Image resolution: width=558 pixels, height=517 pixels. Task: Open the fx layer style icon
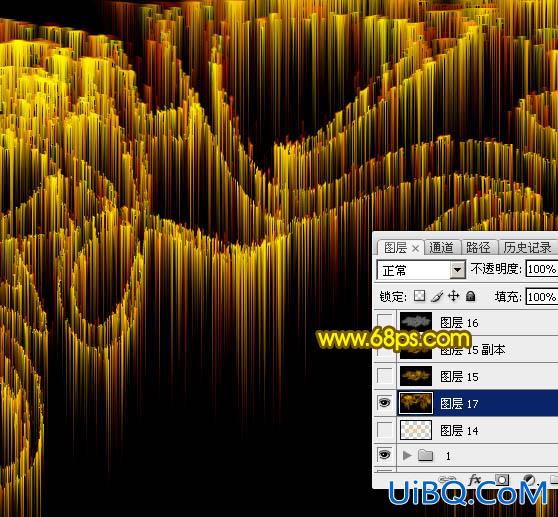point(475,480)
